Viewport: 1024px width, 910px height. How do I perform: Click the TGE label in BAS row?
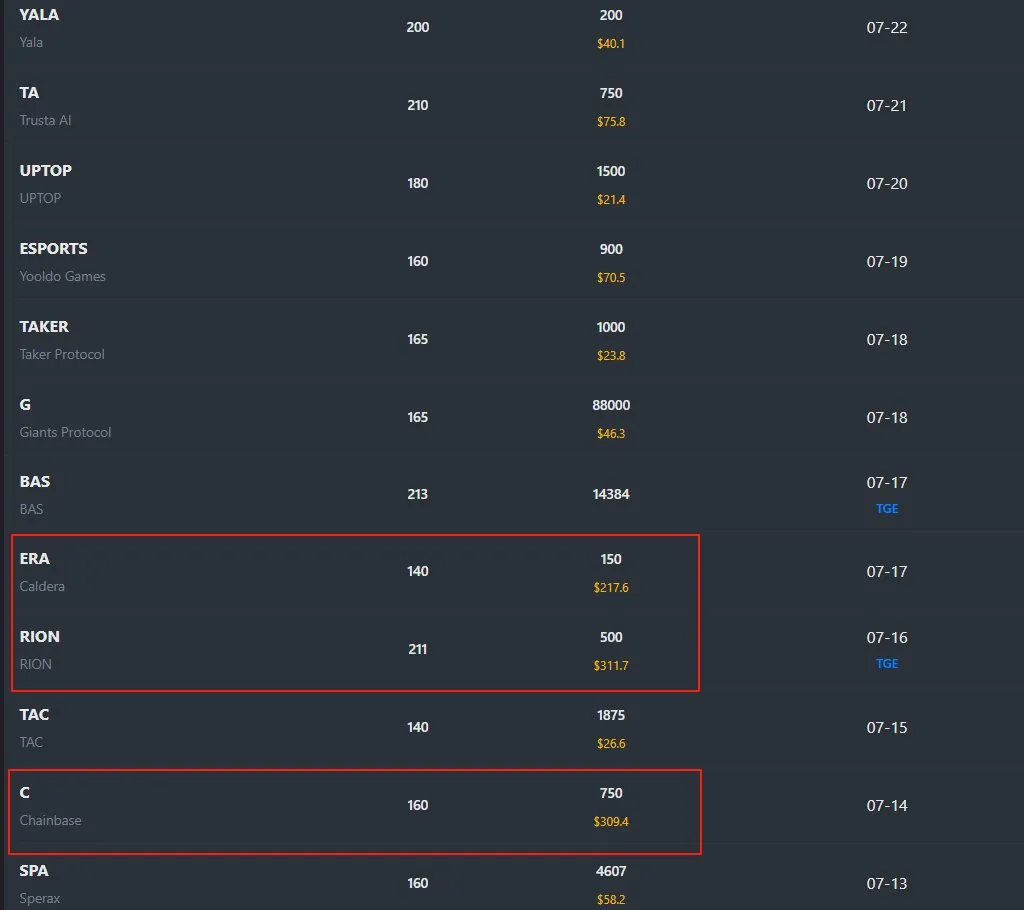(887, 509)
